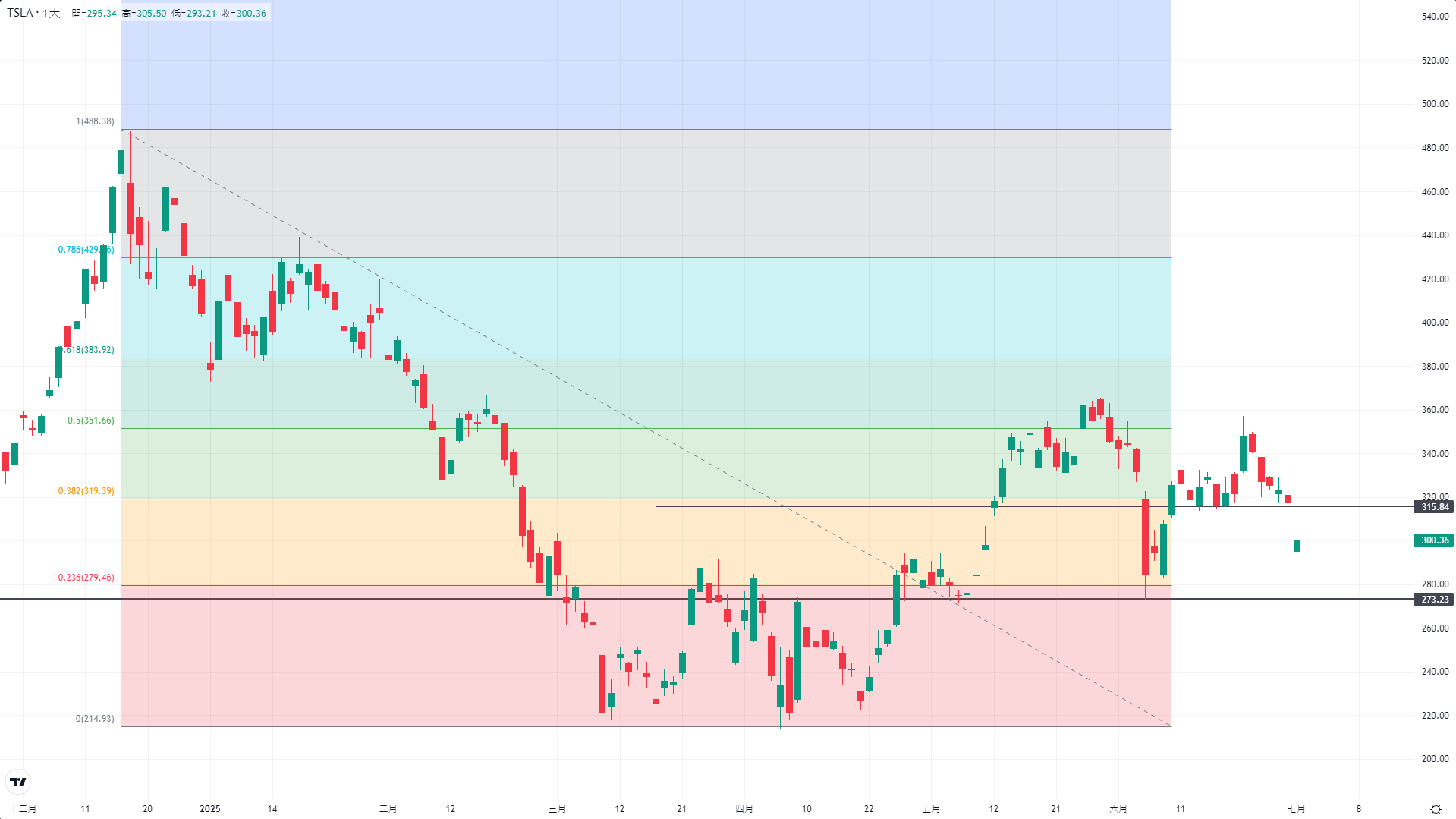Screen dimensions: 1456x819
Task: Click 四月 label on time axis
Action: click(x=744, y=809)
